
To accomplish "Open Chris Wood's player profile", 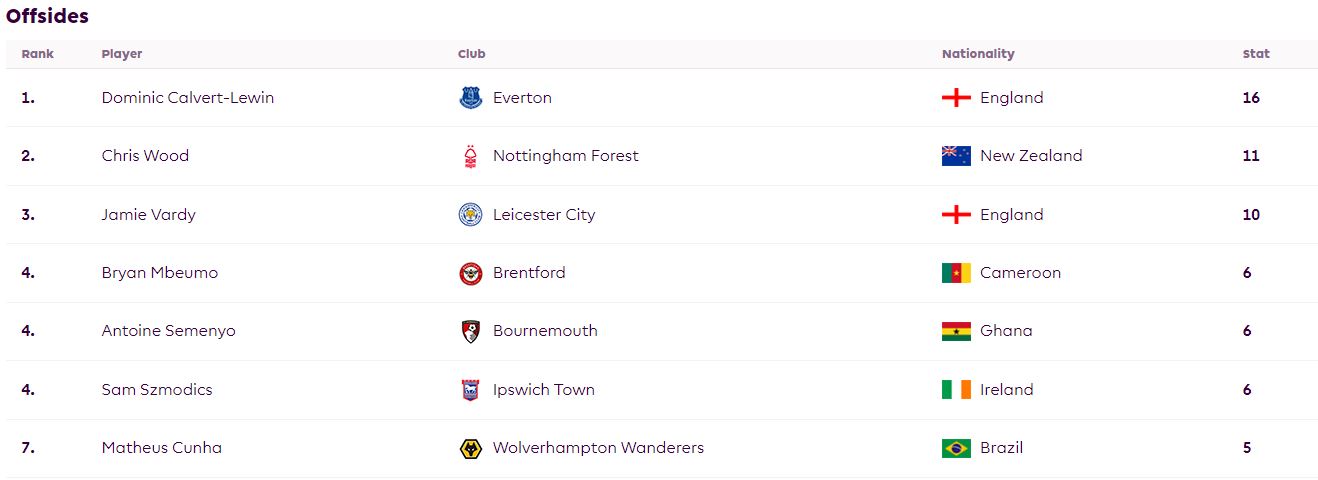I will pyautogui.click(x=145, y=156).
